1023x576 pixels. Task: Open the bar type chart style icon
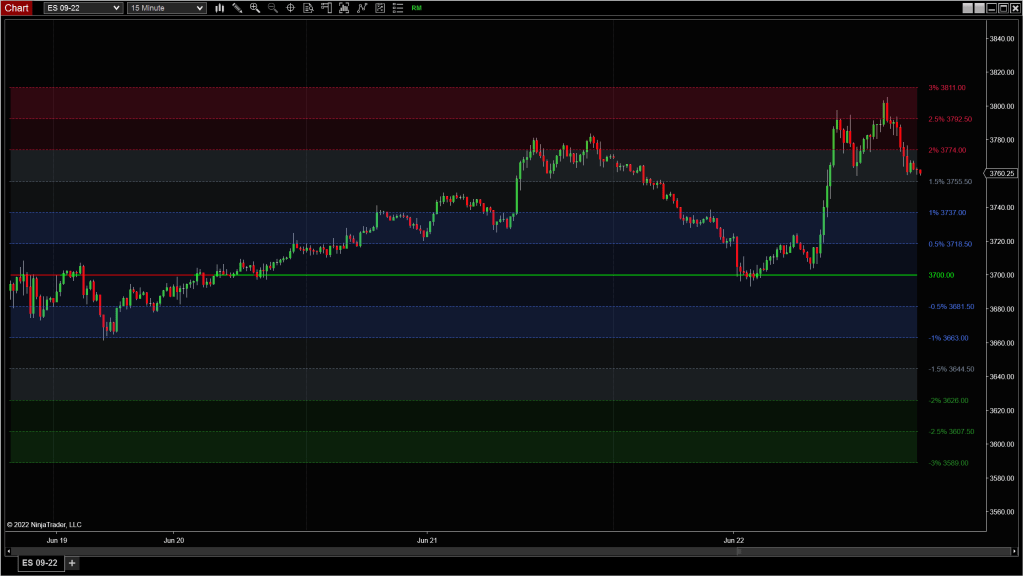(x=220, y=8)
